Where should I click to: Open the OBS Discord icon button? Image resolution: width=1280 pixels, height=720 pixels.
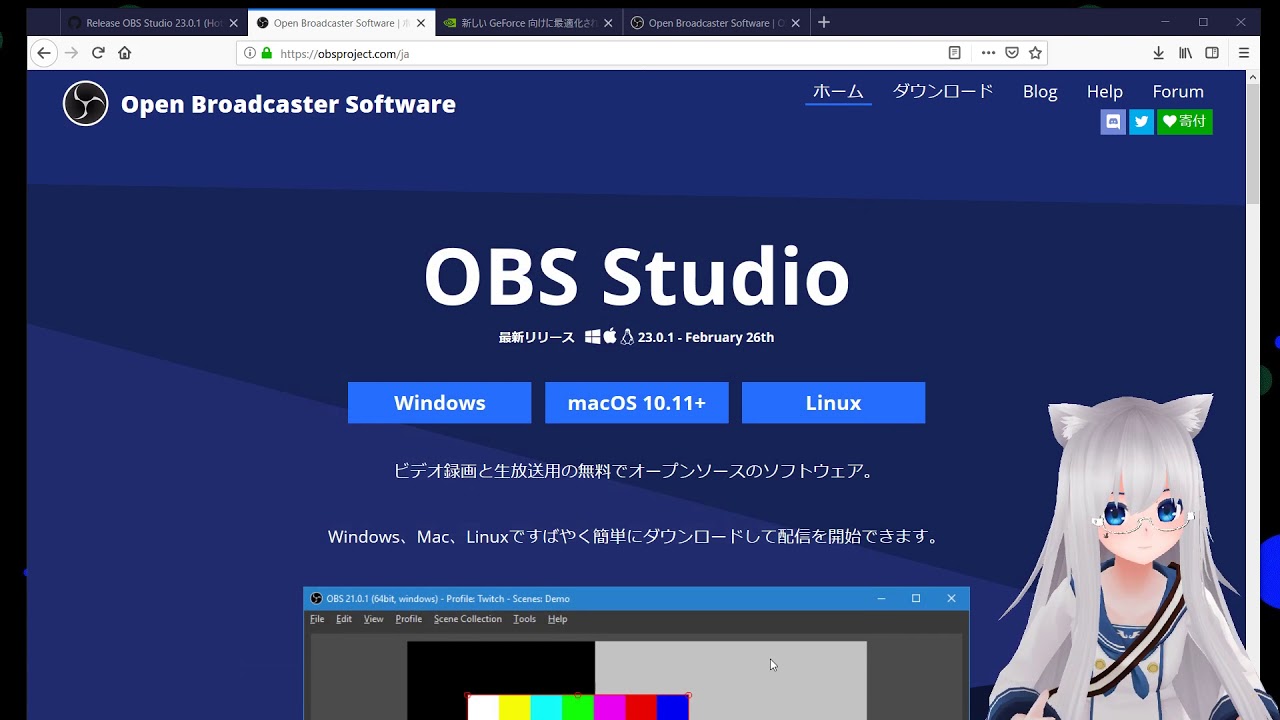tap(1113, 122)
